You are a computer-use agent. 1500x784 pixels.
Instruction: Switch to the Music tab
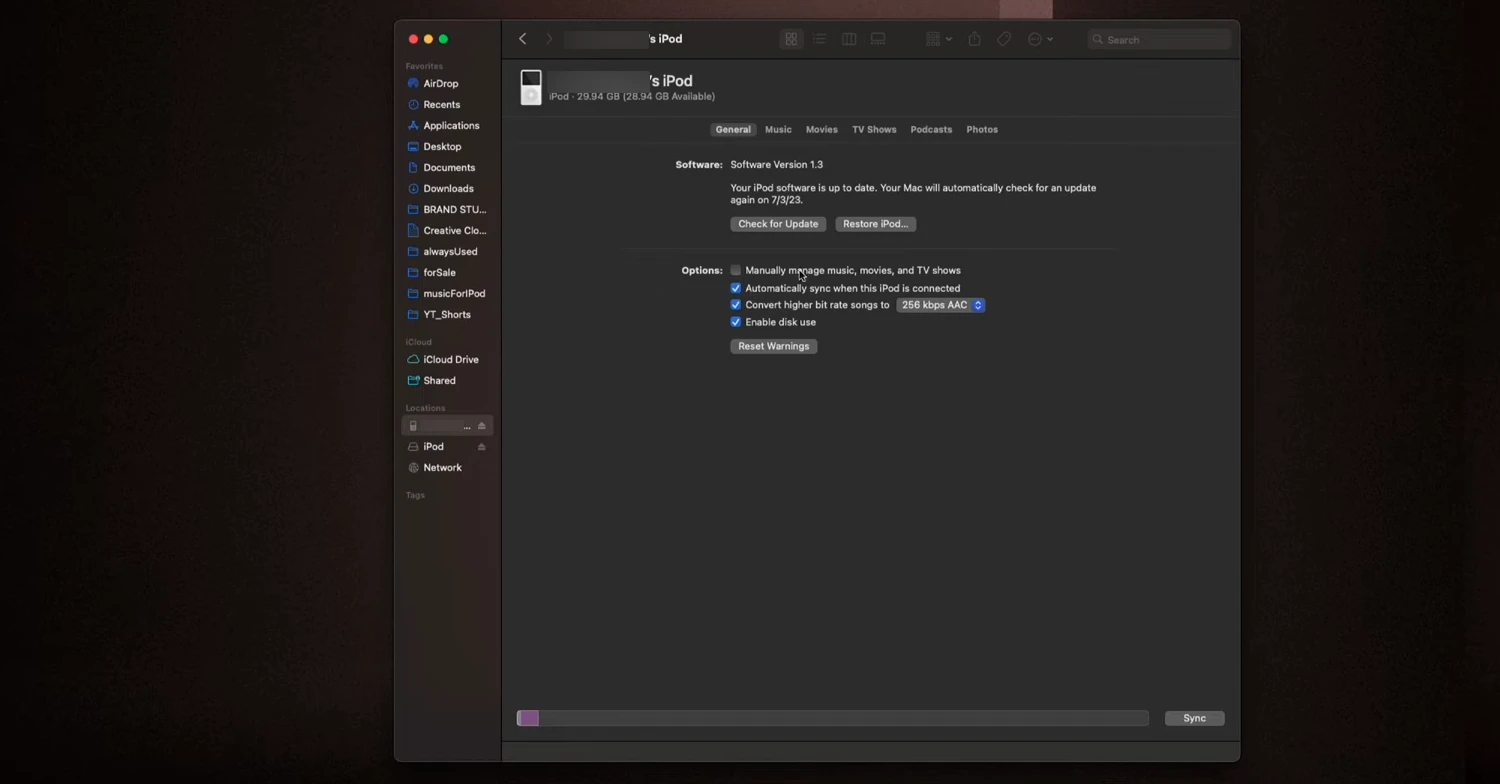tap(778, 130)
